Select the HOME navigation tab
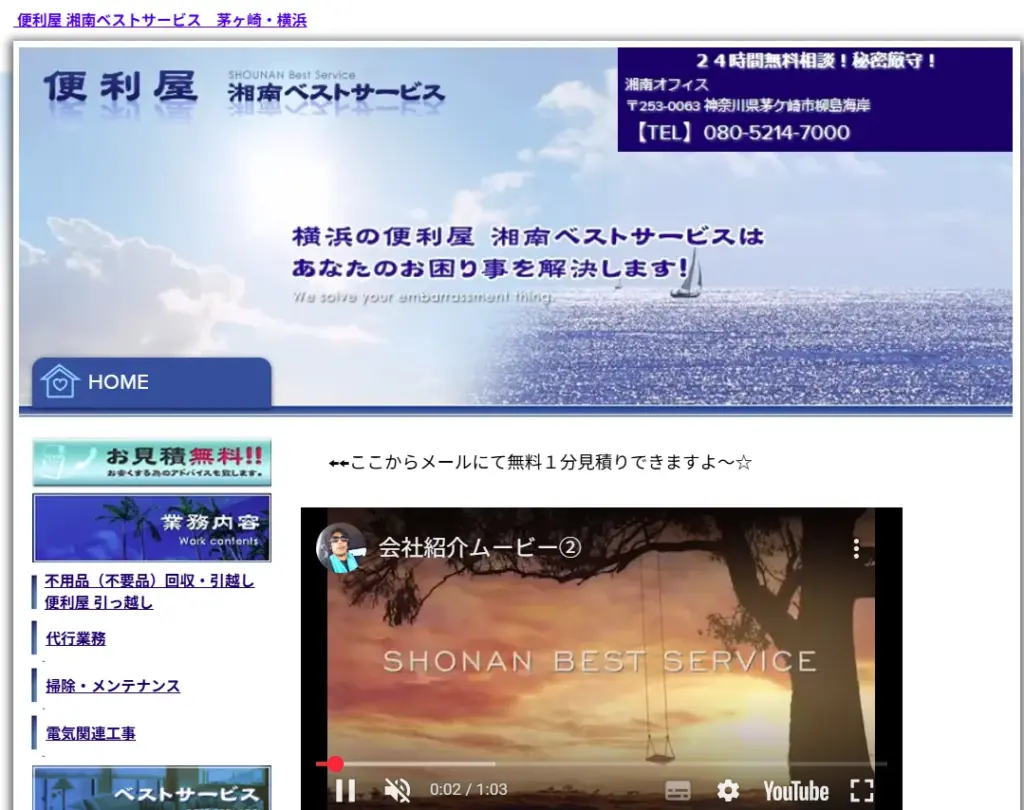The height and width of the screenshot is (810, 1024). [x=150, y=382]
